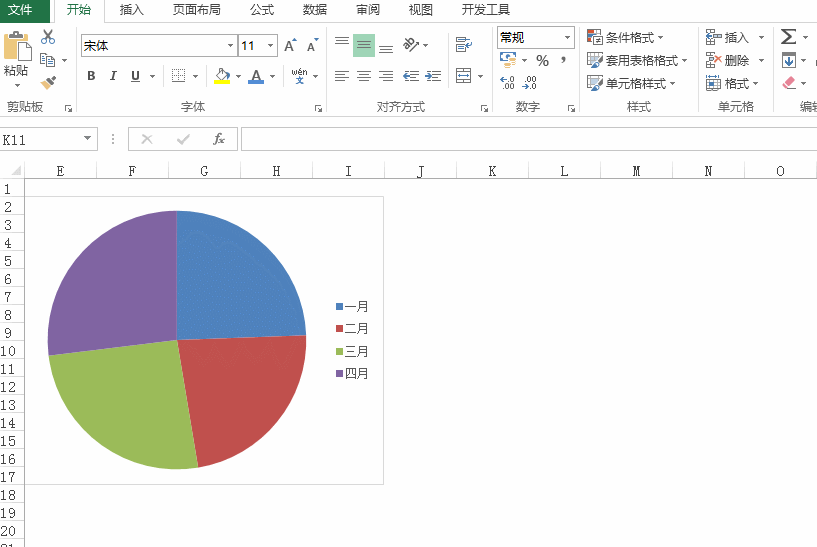Screen dimensions: 817x547
Task: Open number format 常规 dropdown
Action: tap(567, 38)
